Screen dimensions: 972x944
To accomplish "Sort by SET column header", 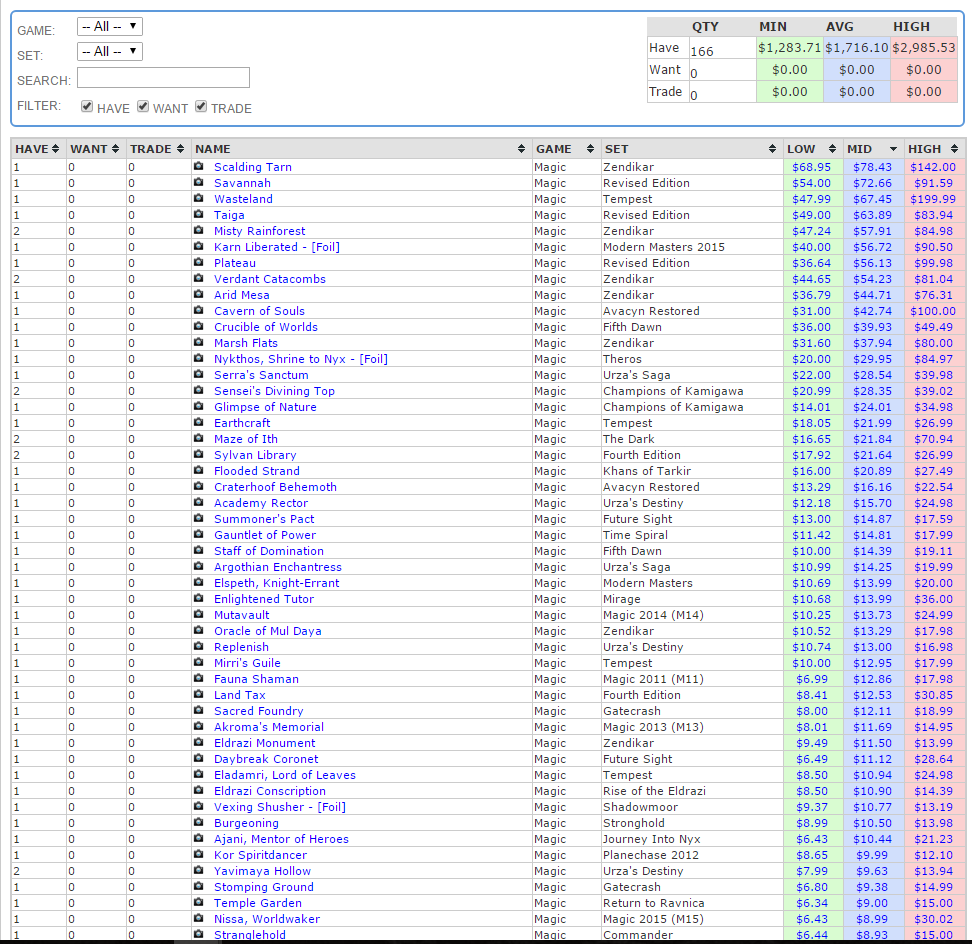I will 691,149.
